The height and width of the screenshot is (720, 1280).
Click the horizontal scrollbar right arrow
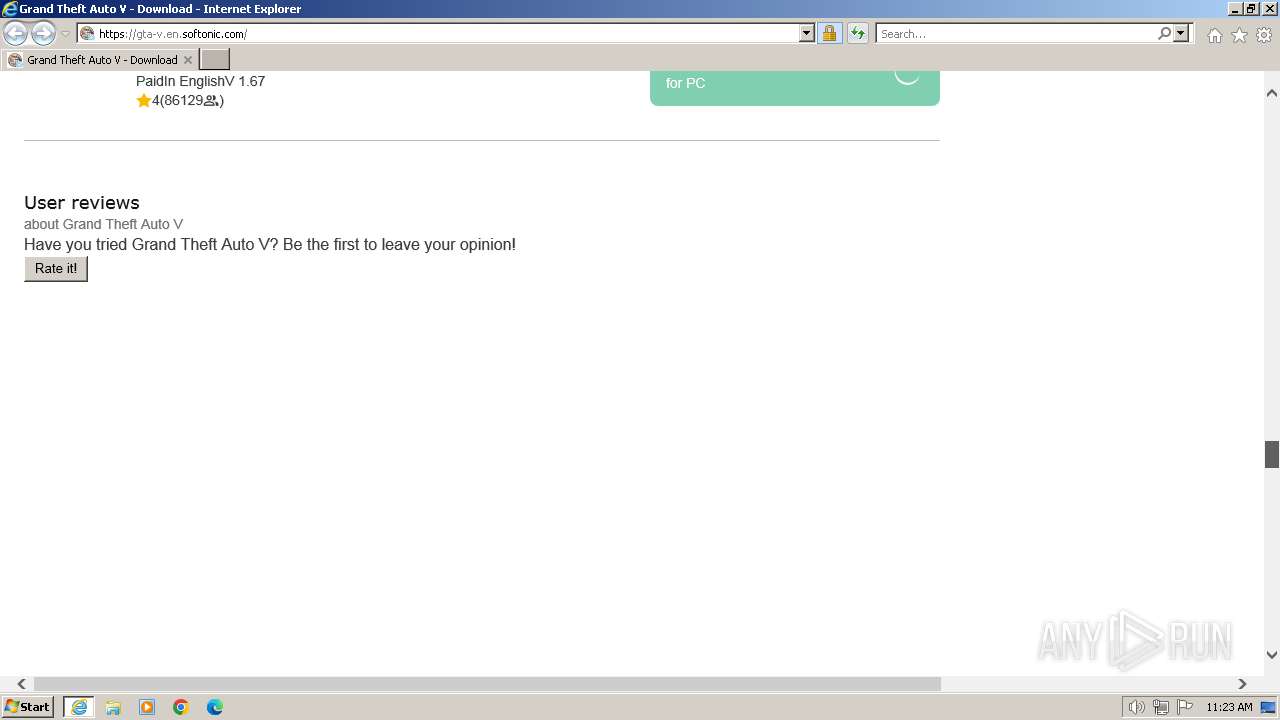[1242, 684]
